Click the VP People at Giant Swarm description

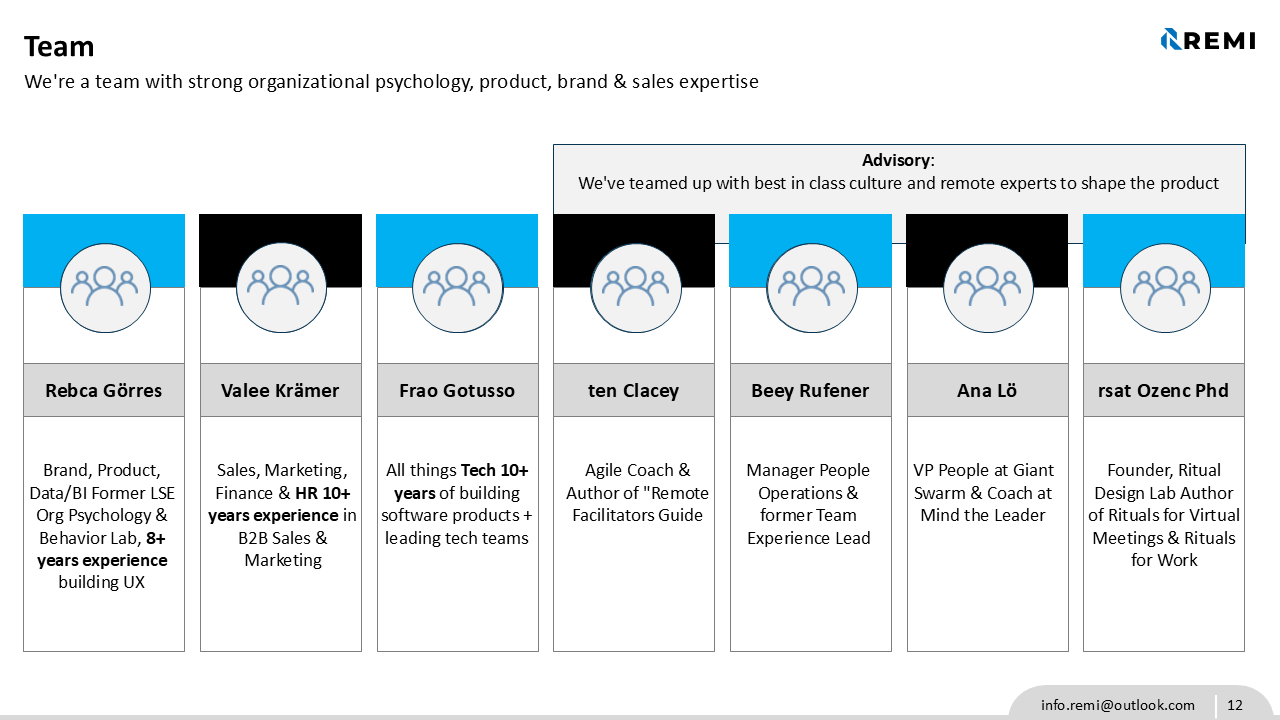tap(983, 492)
